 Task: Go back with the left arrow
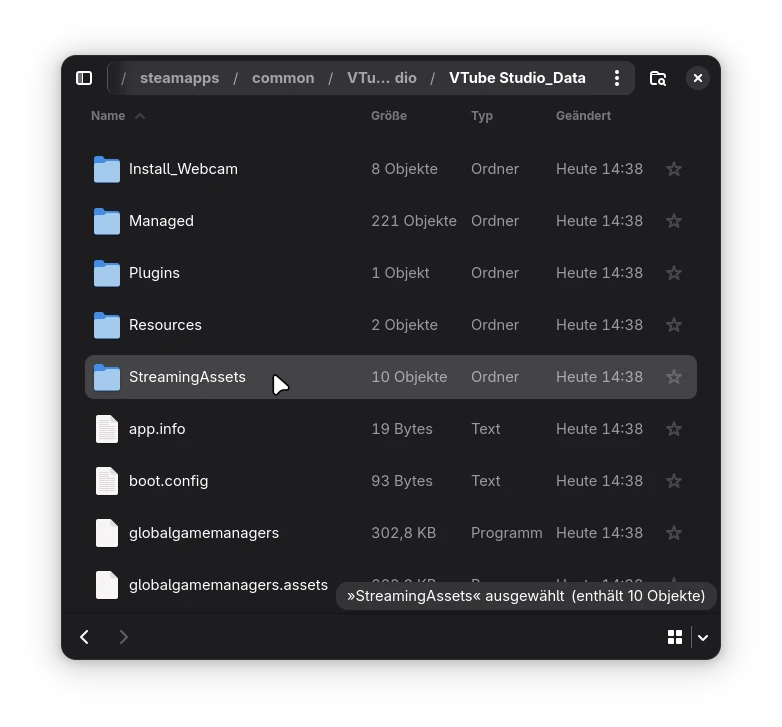tap(84, 637)
